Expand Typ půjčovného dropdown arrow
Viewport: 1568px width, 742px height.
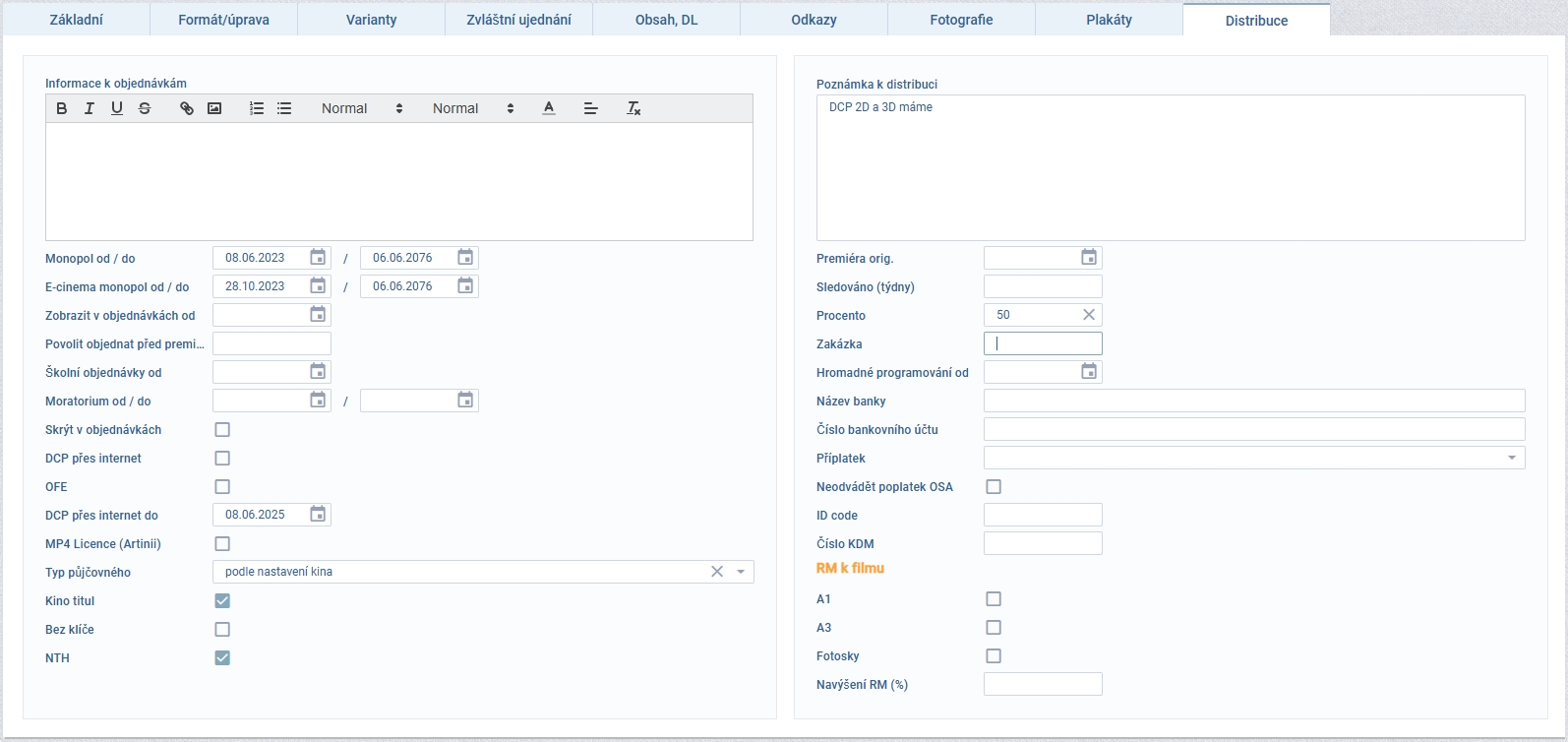coord(741,572)
